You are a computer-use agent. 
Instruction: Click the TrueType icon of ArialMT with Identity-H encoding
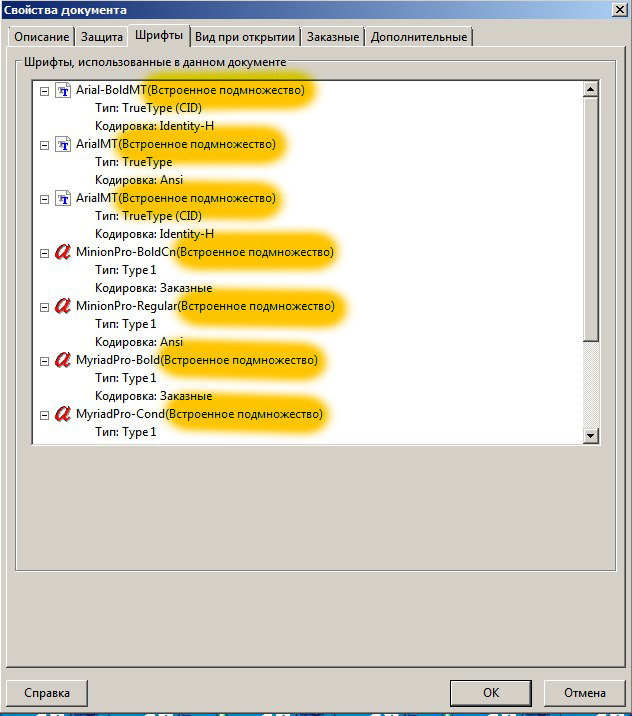(x=63, y=198)
